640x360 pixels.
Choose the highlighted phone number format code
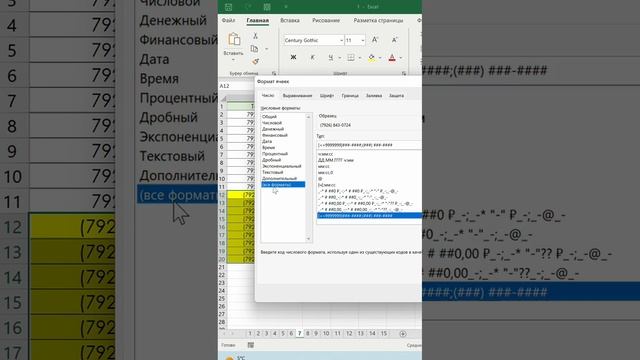click(369, 216)
